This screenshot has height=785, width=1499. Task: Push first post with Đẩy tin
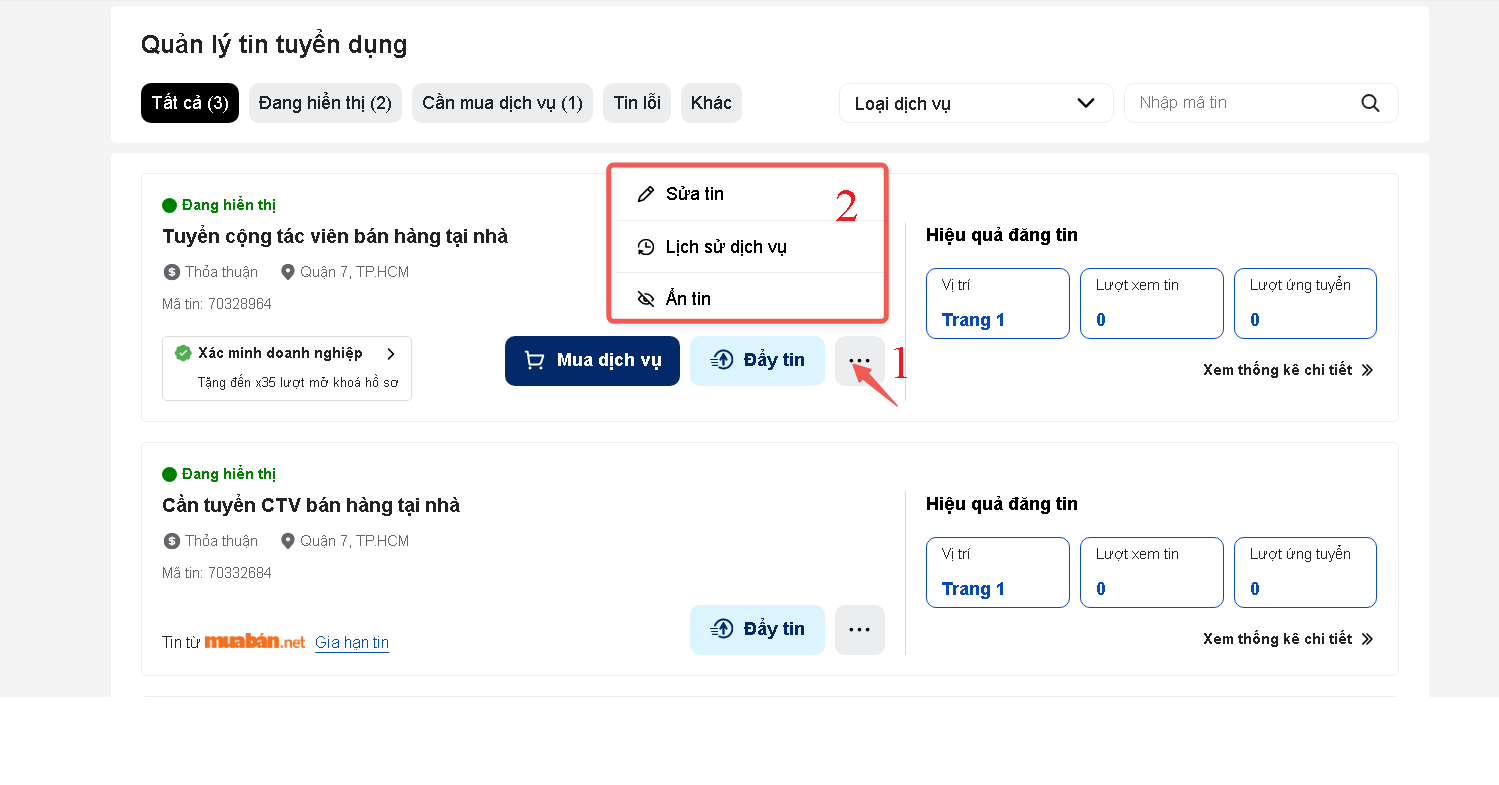757,361
